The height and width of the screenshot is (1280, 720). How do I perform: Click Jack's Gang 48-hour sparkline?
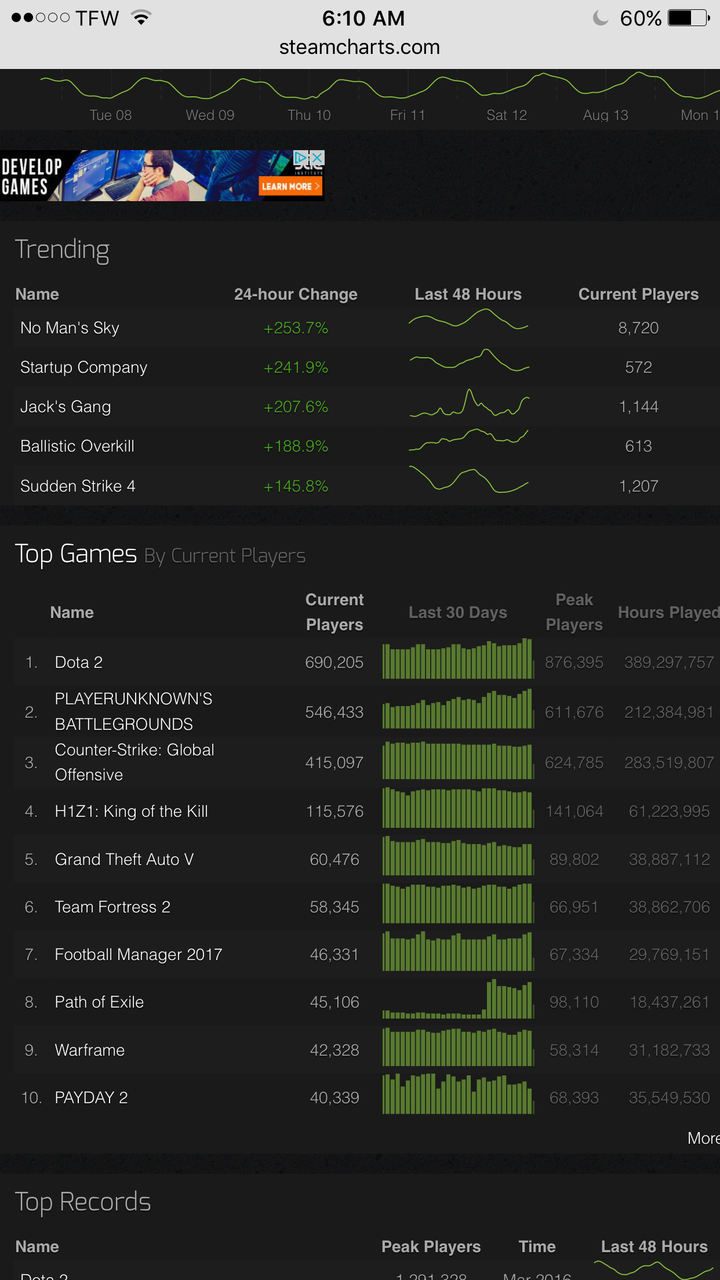468,403
